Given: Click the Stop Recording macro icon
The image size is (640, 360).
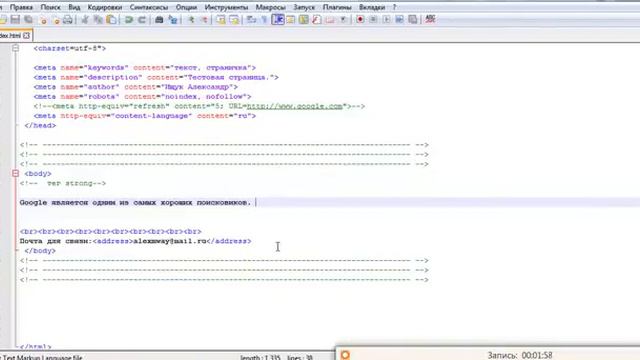Looking at the screenshot, I should [373, 19].
